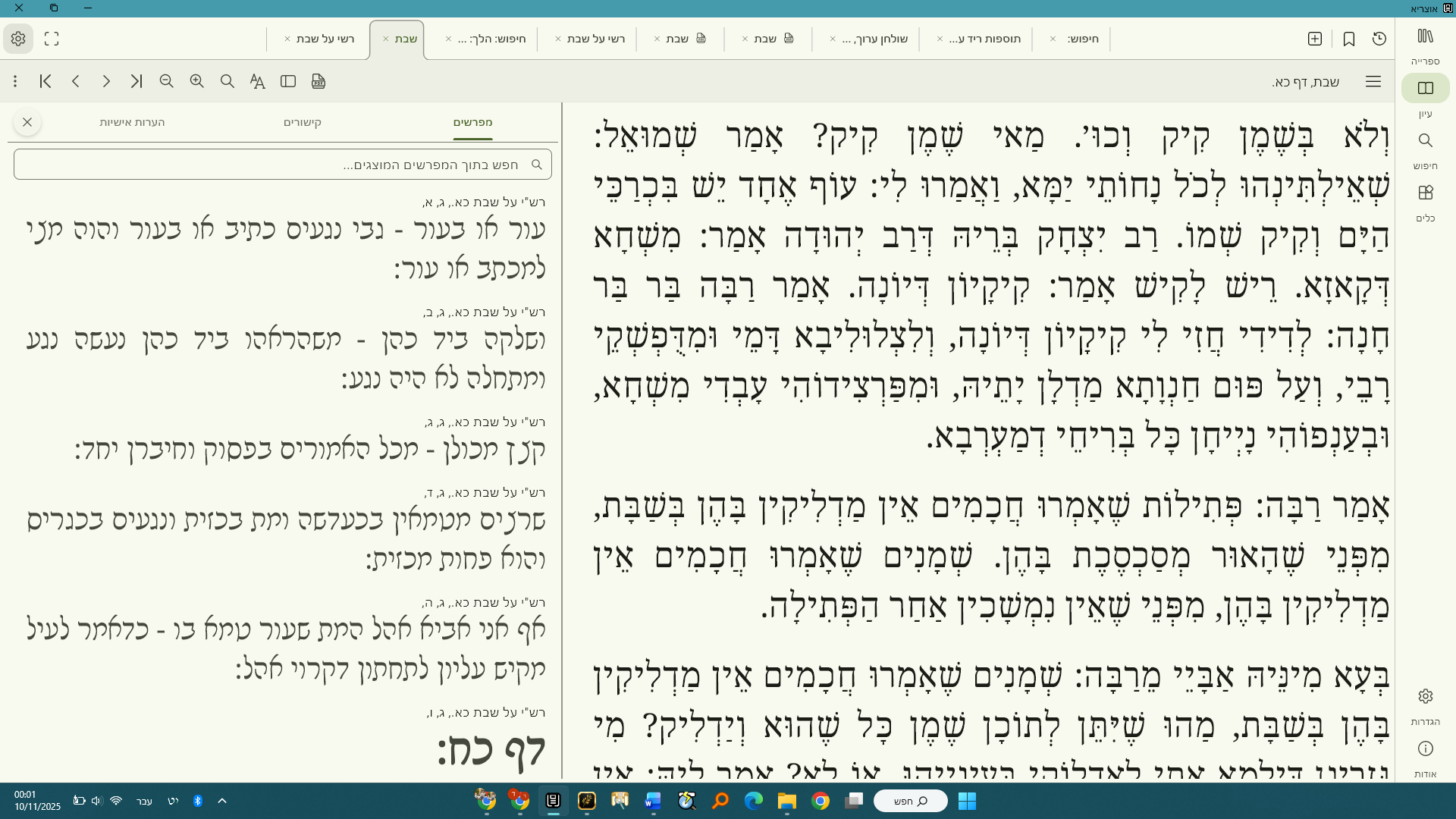Viewport: 1456px width, 819px height.
Task: Zoom in on the Talmud text
Action: tap(197, 81)
